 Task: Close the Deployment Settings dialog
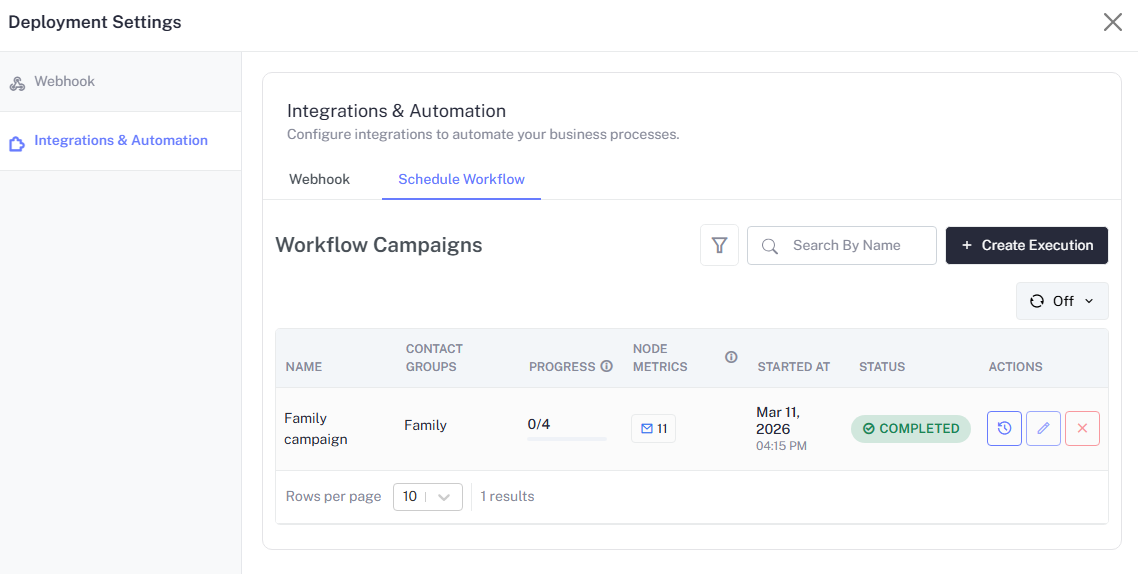(x=1112, y=22)
